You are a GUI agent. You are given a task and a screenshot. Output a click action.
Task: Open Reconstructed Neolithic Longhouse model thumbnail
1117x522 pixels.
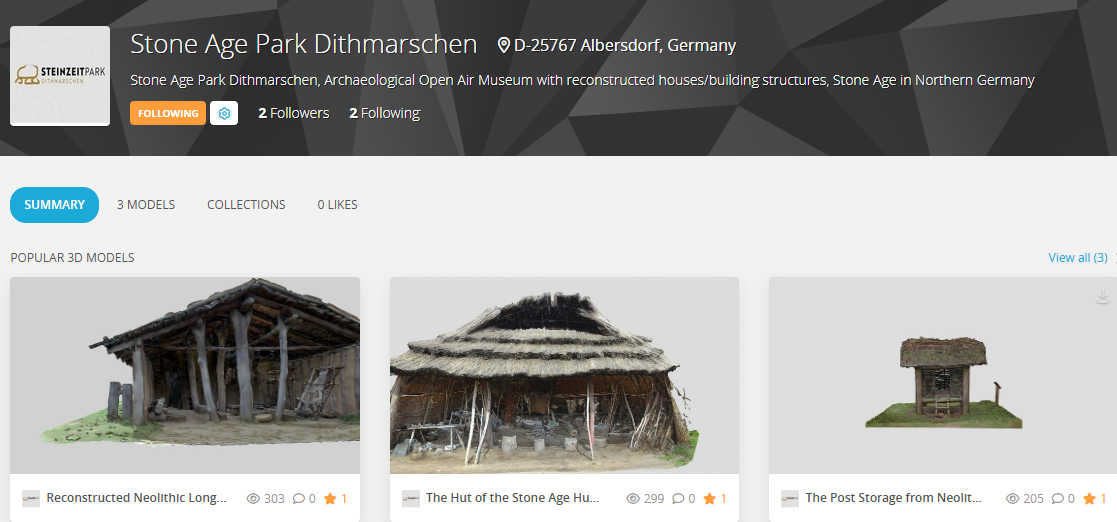pos(185,375)
